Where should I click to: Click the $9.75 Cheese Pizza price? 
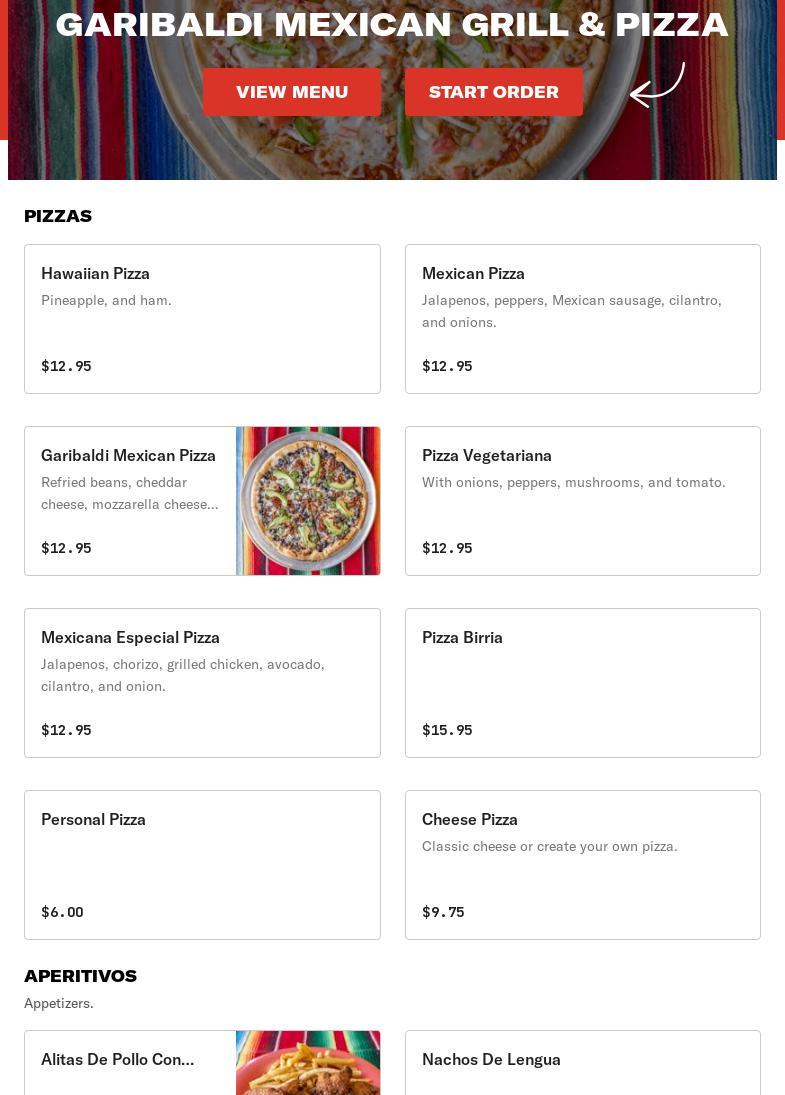[443, 912]
